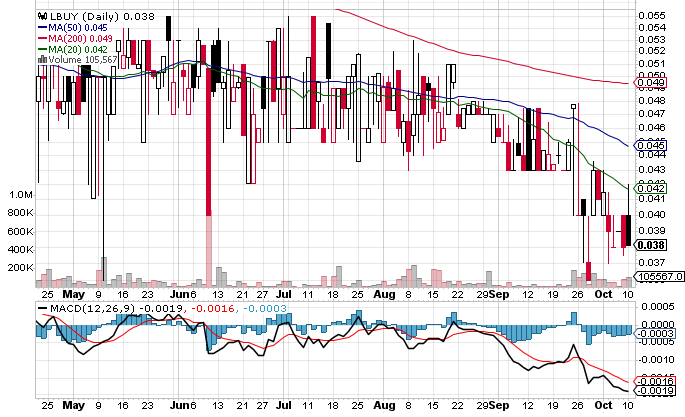Screen dimensions: 685x417
Task: Click "Jun6" on the MACD panel date axis
Action: pos(183,405)
